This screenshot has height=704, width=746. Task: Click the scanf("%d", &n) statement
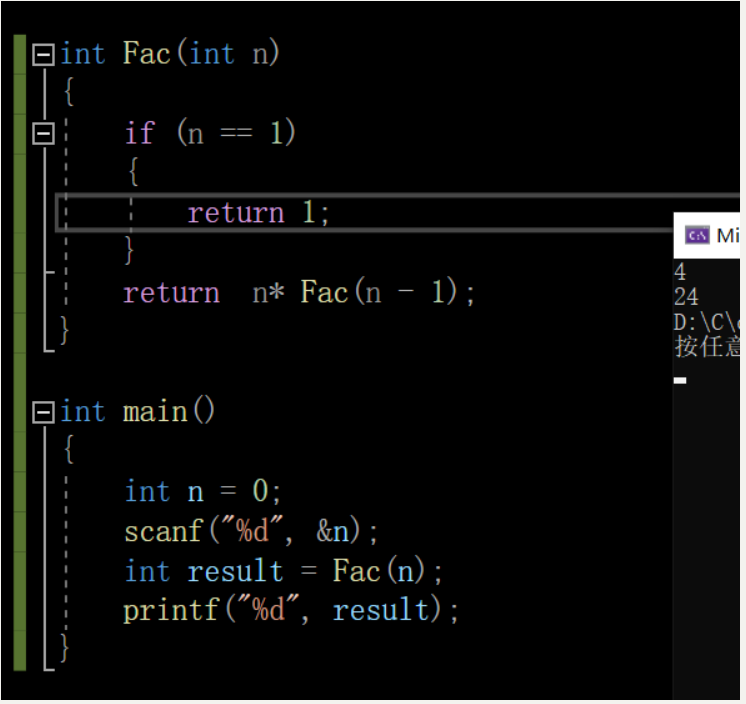[251, 531]
